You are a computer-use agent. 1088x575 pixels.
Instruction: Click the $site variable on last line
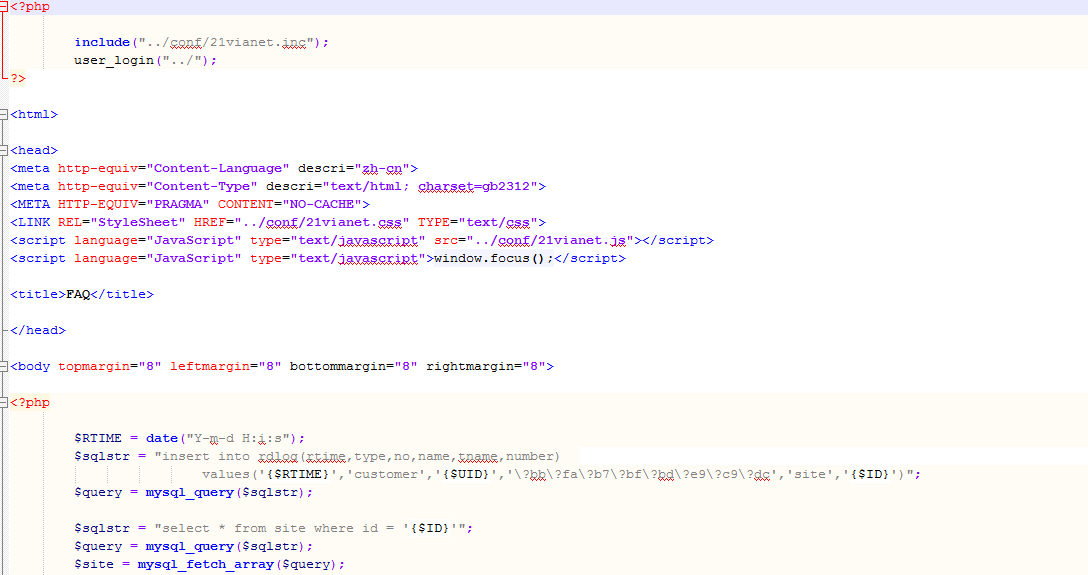[94, 565]
